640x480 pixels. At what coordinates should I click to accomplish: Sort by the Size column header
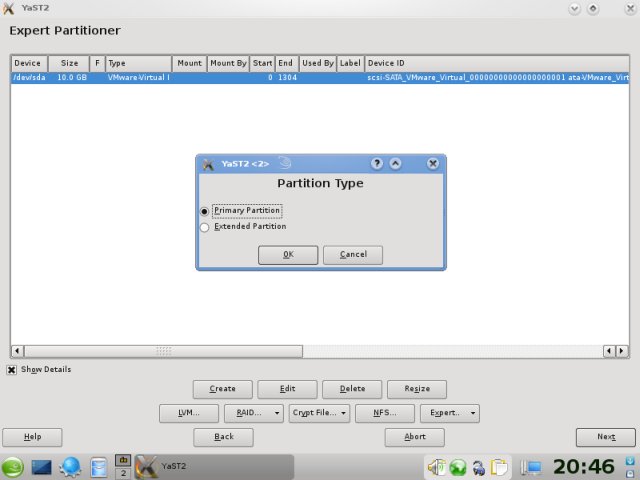(69, 63)
